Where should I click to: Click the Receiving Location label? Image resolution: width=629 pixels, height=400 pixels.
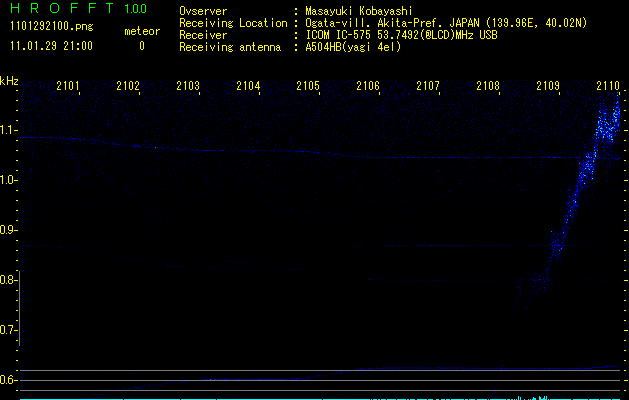pyautogui.click(x=233, y=23)
